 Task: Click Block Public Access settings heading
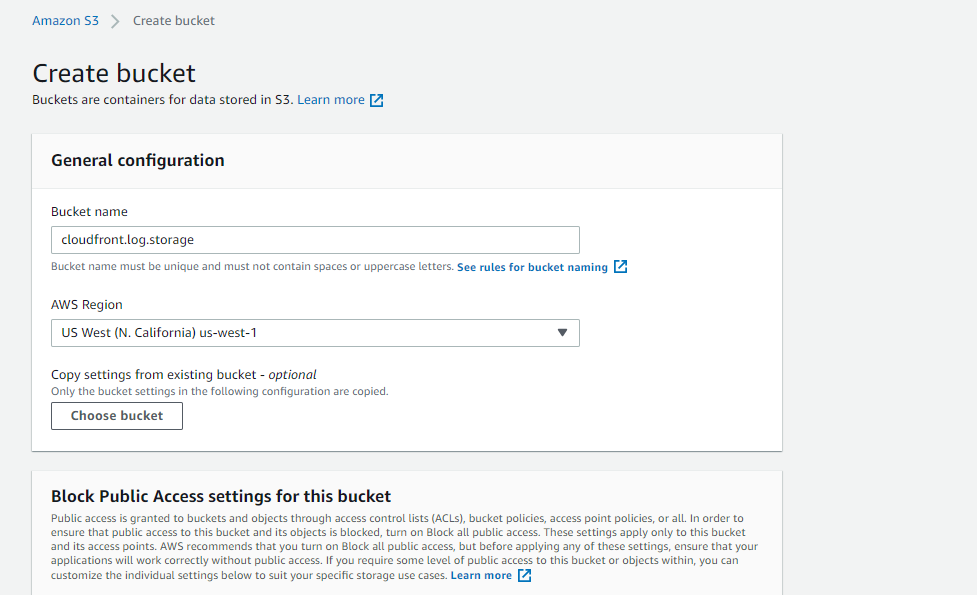coord(220,496)
